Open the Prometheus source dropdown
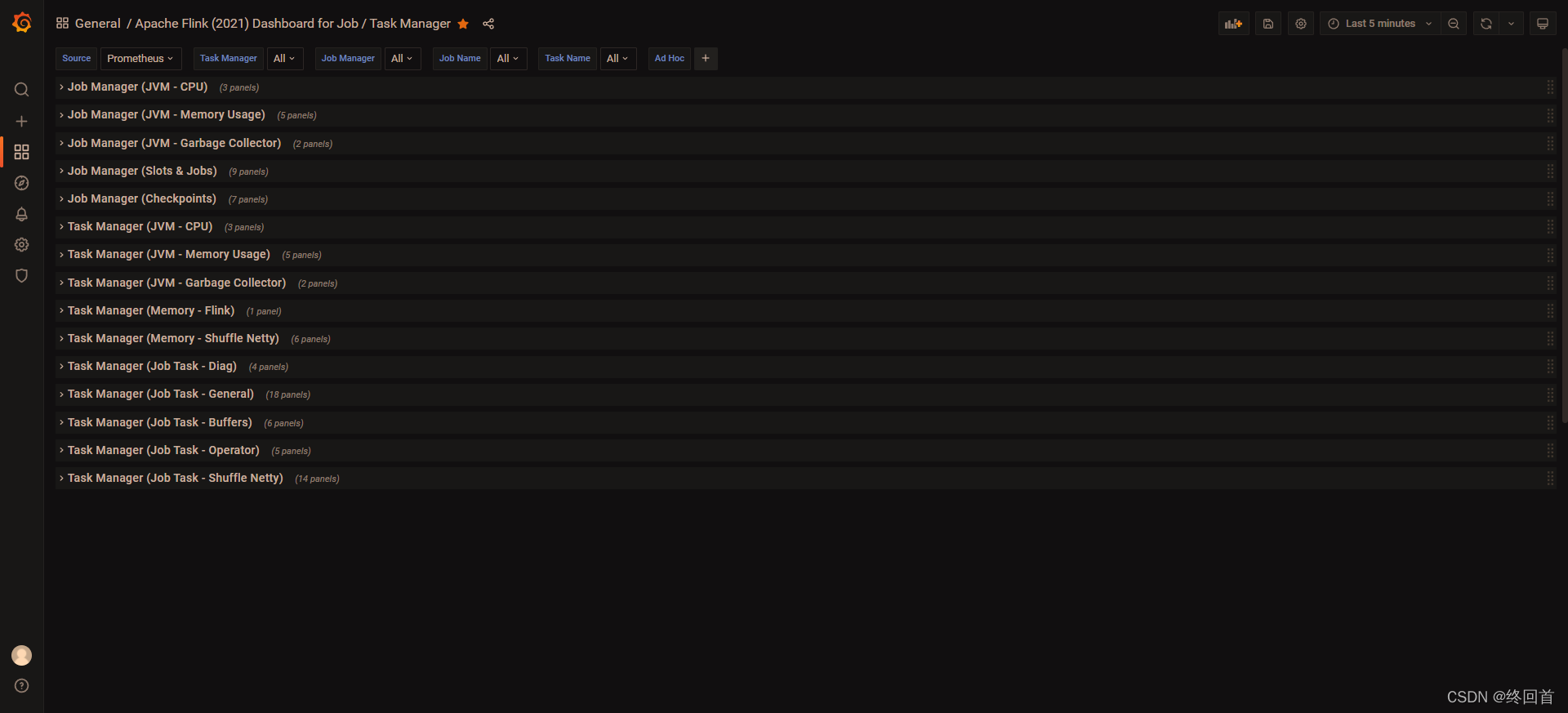Viewport: 1568px width, 713px height. [x=140, y=59]
